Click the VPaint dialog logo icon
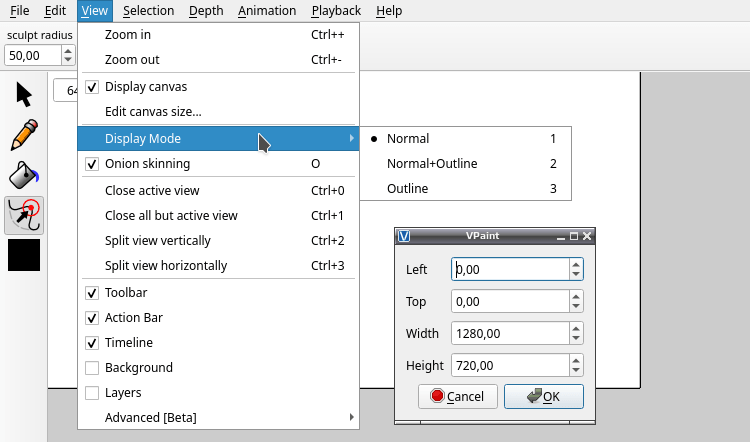This screenshot has height=442, width=750. click(x=404, y=236)
